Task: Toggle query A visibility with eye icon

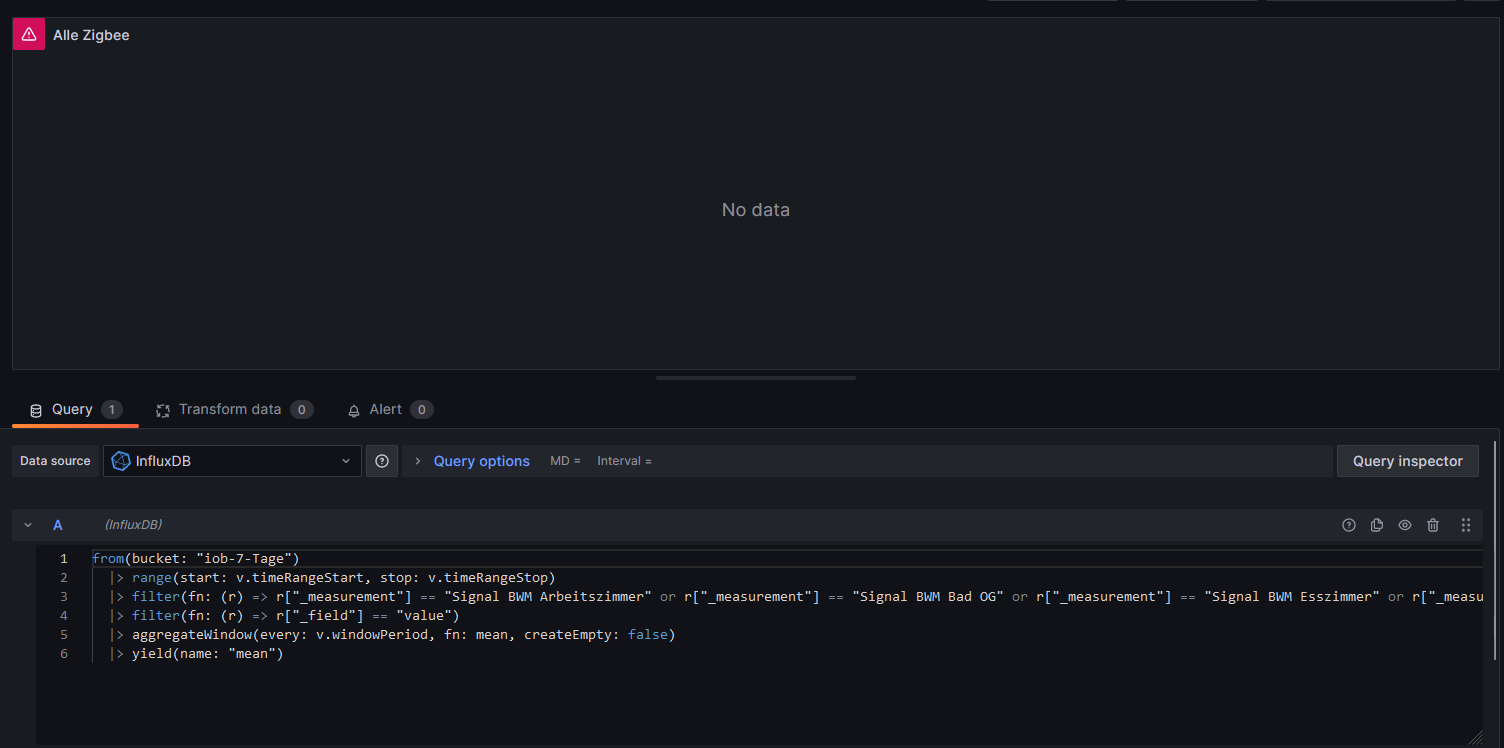Action: tap(1405, 525)
